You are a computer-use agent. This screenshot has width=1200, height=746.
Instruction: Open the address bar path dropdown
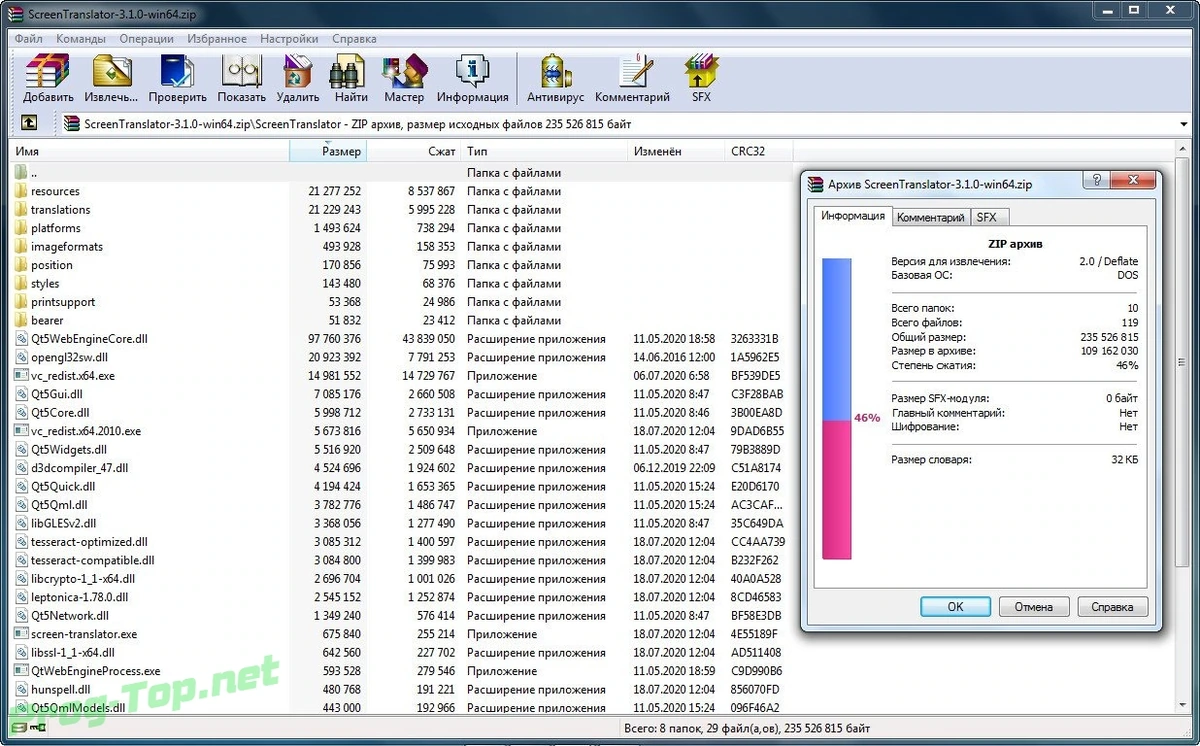point(1184,124)
